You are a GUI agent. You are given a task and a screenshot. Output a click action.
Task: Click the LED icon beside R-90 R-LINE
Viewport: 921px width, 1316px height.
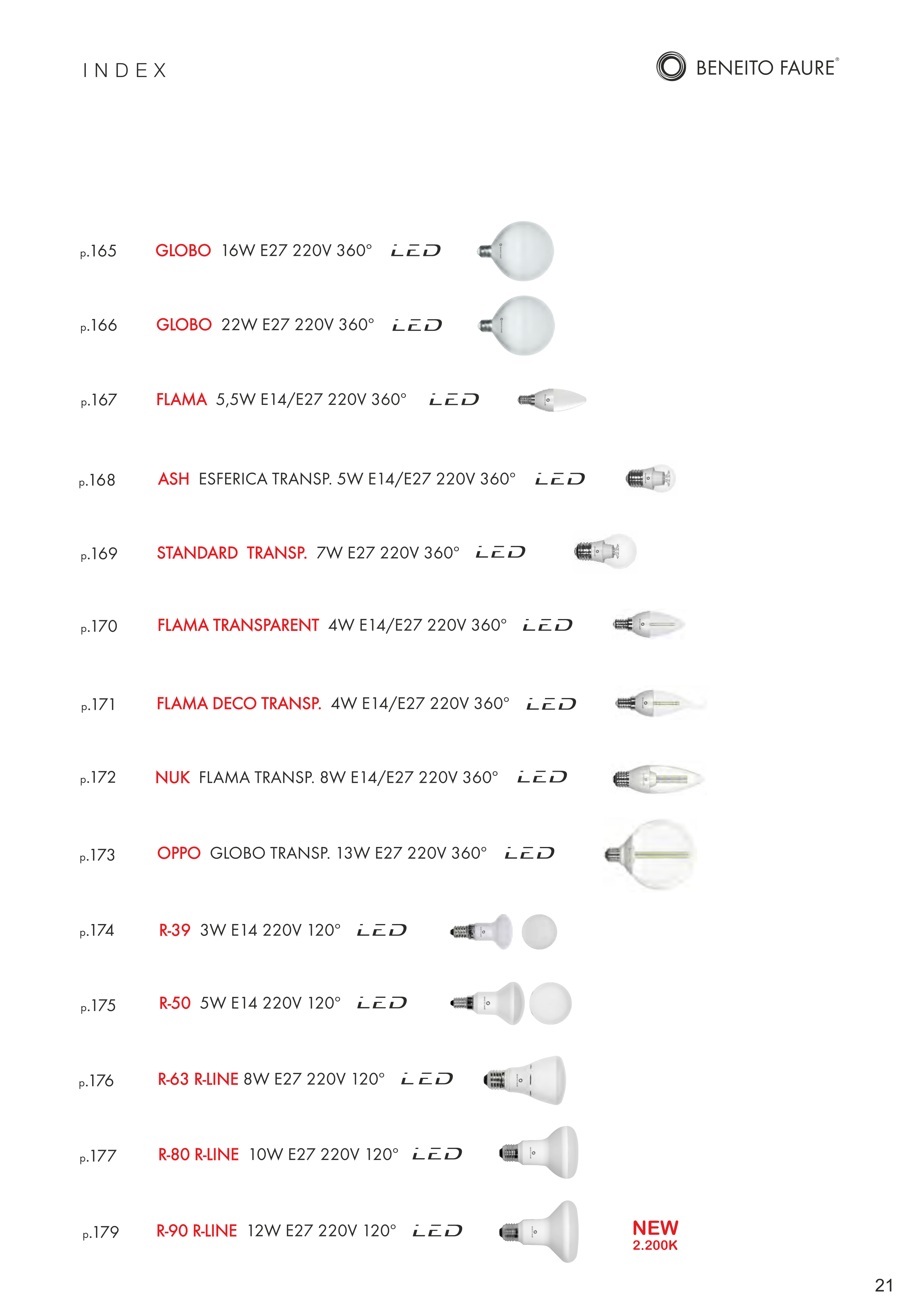tap(437, 1230)
